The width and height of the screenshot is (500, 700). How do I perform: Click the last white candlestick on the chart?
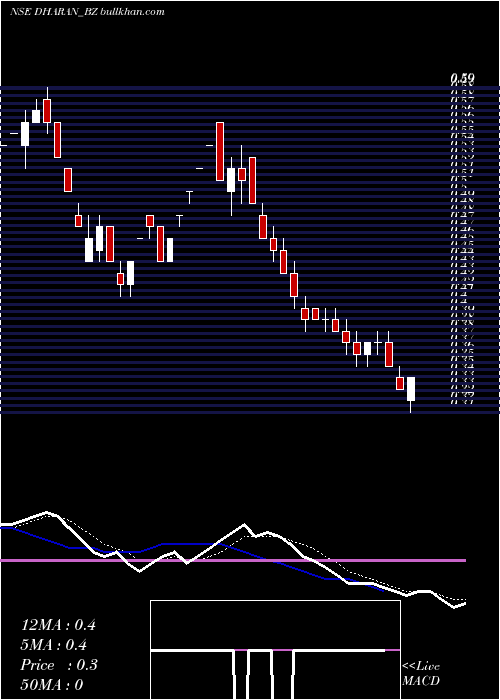pyautogui.click(x=411, y=389)
